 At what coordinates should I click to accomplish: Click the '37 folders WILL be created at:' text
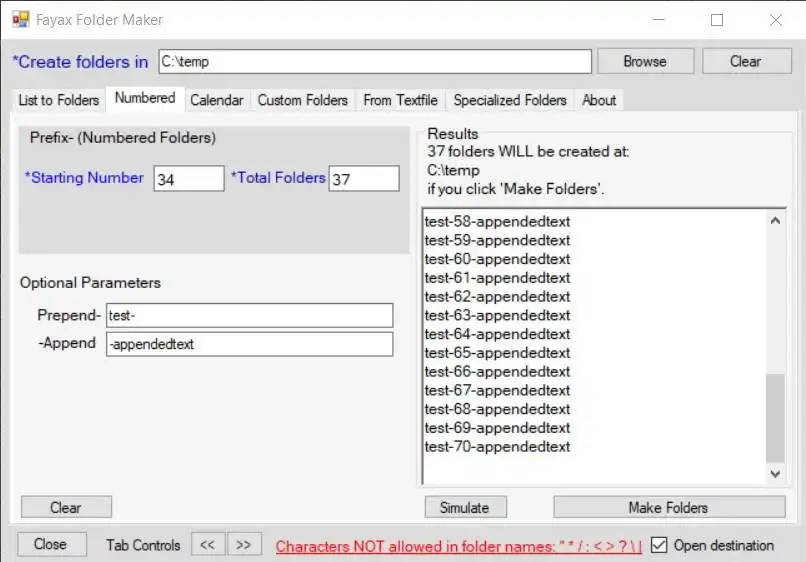tap(528, 152)
